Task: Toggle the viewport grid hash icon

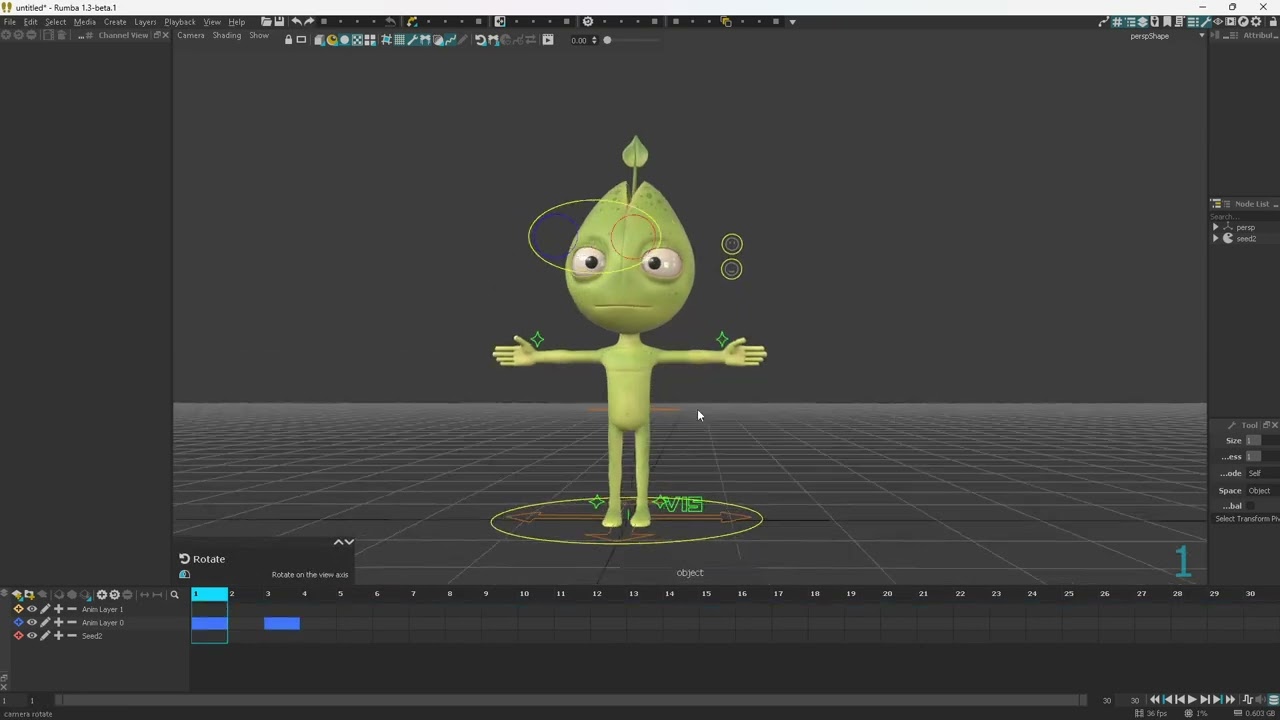Action: pyautogui.click(x=386, y=40)
